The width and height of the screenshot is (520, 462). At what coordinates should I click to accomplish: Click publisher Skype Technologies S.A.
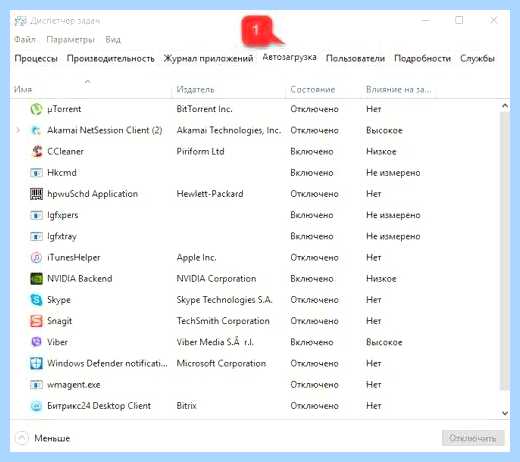pyautogui.click(x=224, y=300)
